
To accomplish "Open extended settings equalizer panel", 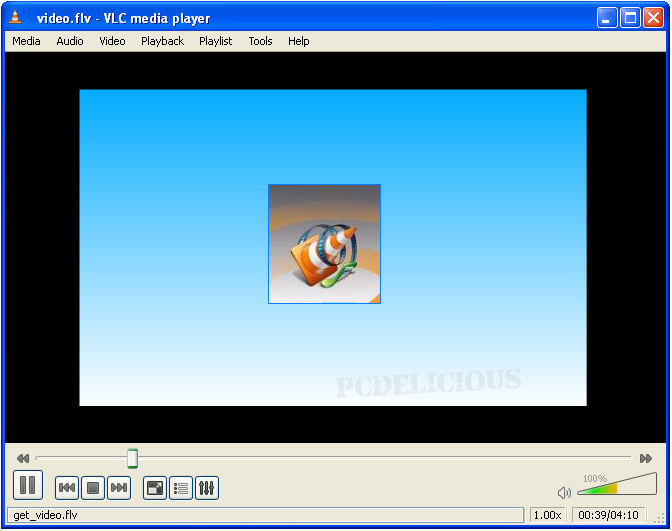I will tap(207, 488).
